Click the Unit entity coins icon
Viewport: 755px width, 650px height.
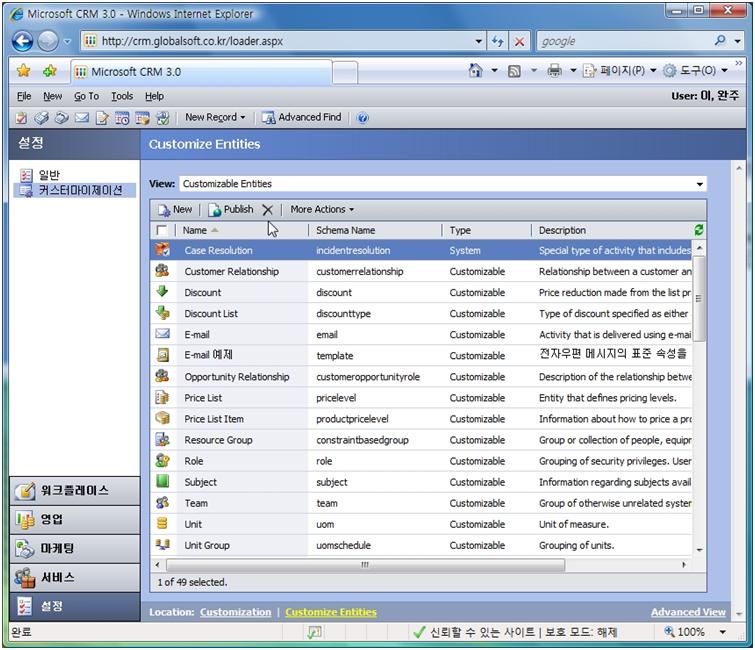coord(162,523)
